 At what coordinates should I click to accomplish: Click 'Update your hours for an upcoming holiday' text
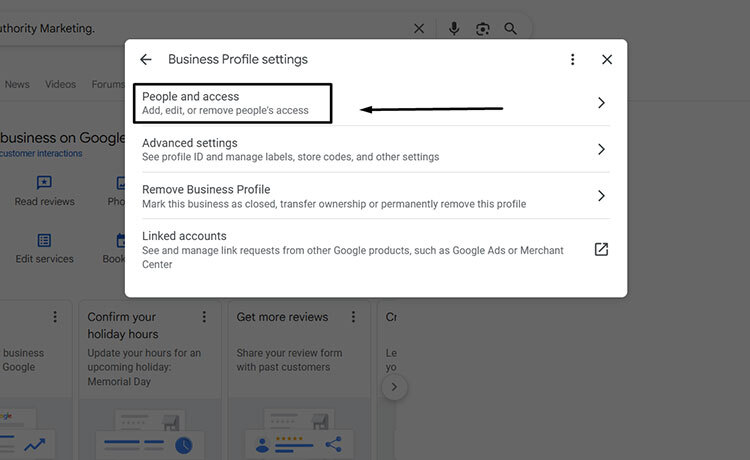tap(144, 367)
